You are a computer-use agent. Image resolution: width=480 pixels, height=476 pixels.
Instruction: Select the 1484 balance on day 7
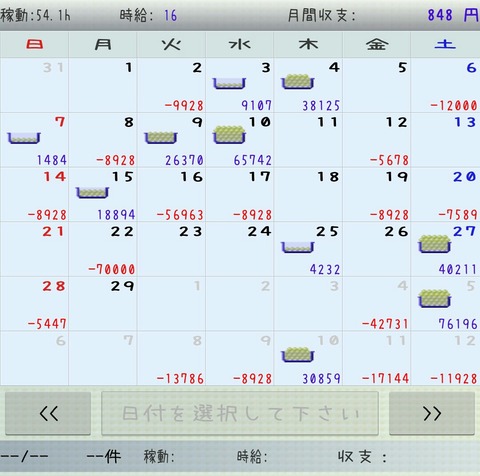pos(52,160)
